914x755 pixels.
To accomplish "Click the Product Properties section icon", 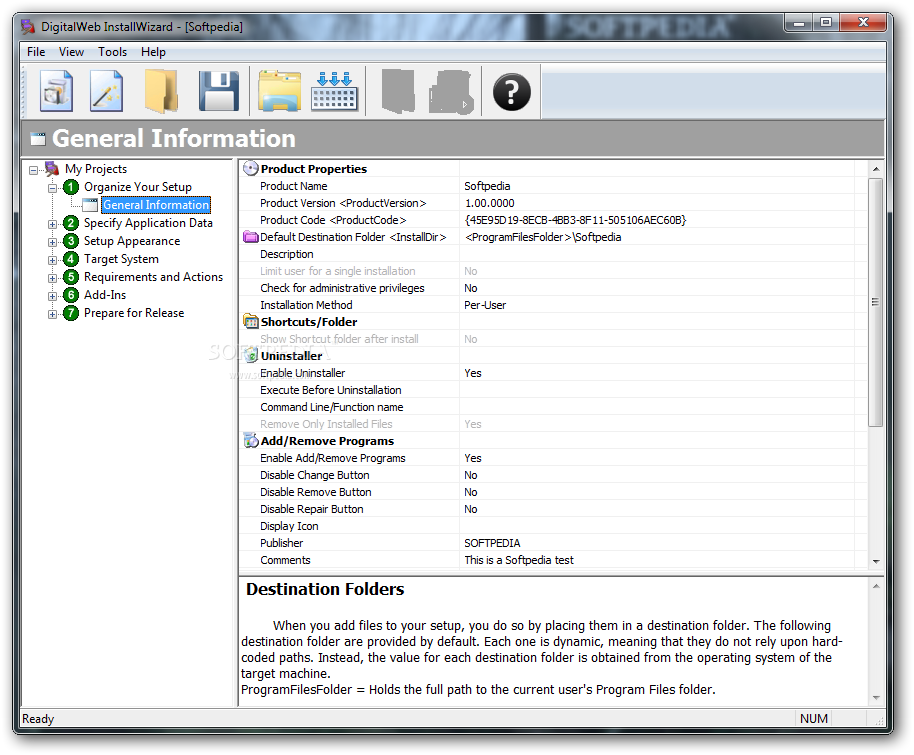I will [251, 168].
